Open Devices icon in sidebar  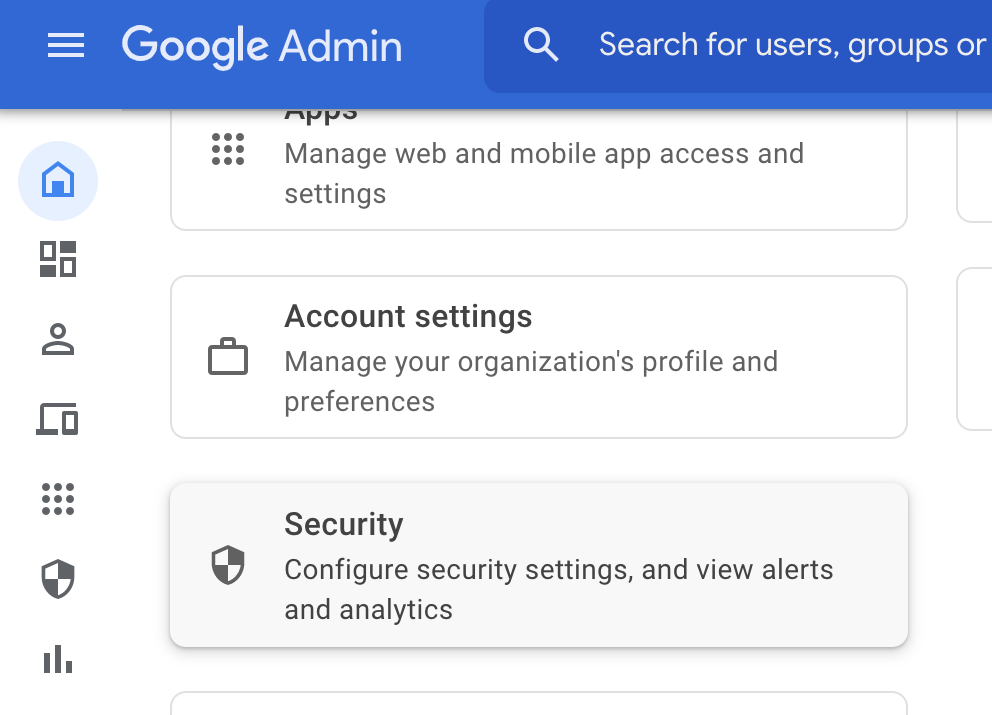point(58,419)
